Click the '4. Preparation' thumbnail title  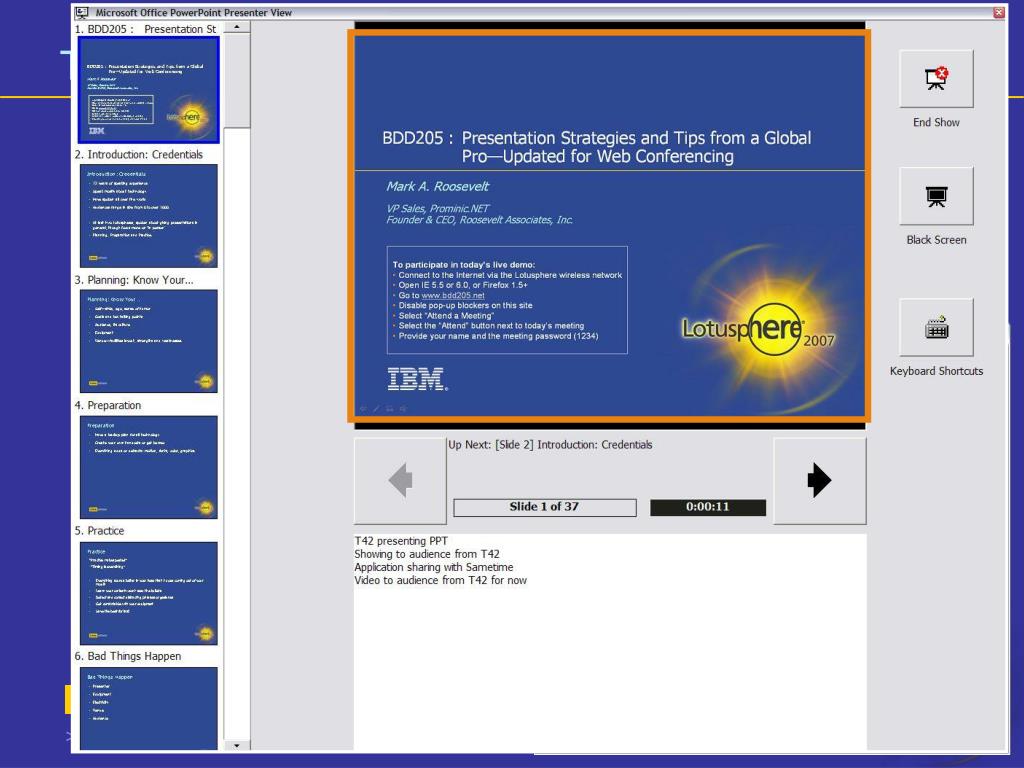click(108, 406)
